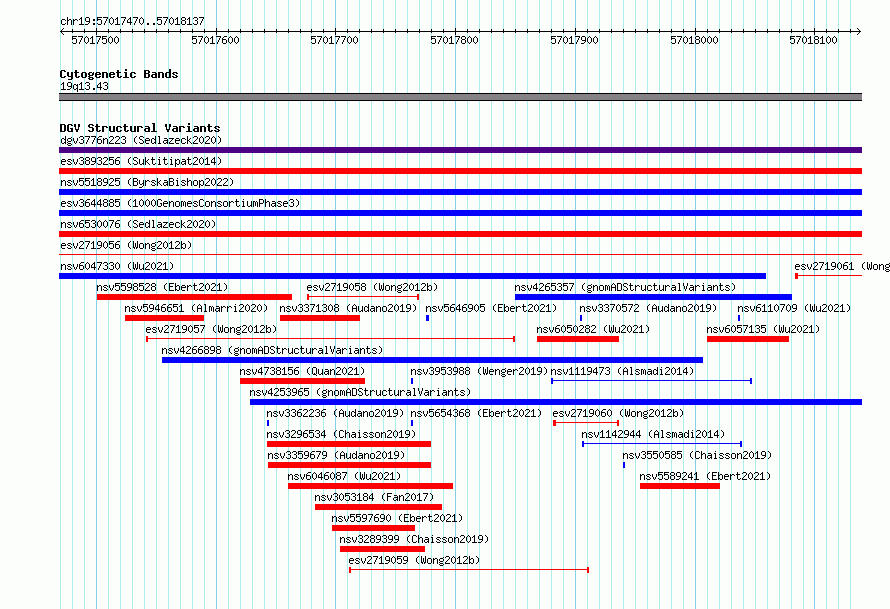
Task: Click nsv5946651 (Almarri2020) label
Action: 196,308
